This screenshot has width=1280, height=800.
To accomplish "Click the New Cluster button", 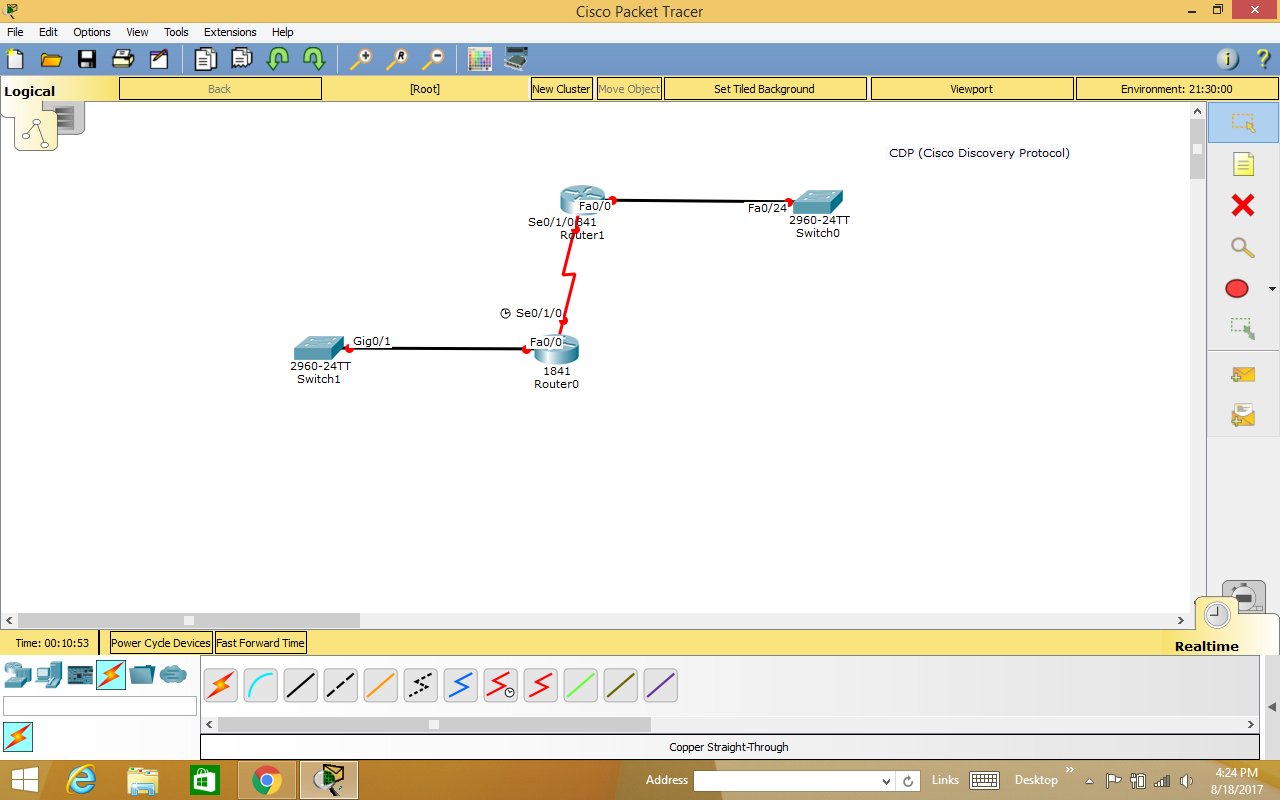I will (561, 89).
